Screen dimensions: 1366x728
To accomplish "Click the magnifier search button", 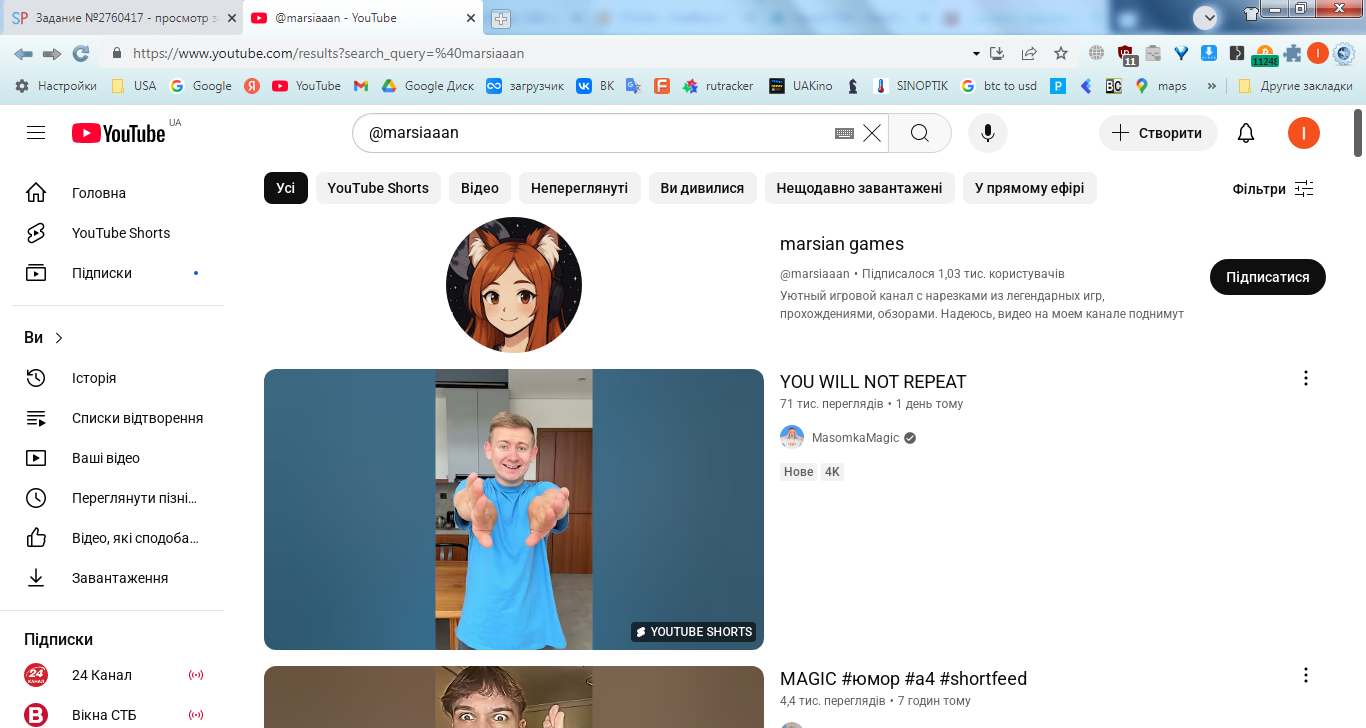I will [920, 133].
